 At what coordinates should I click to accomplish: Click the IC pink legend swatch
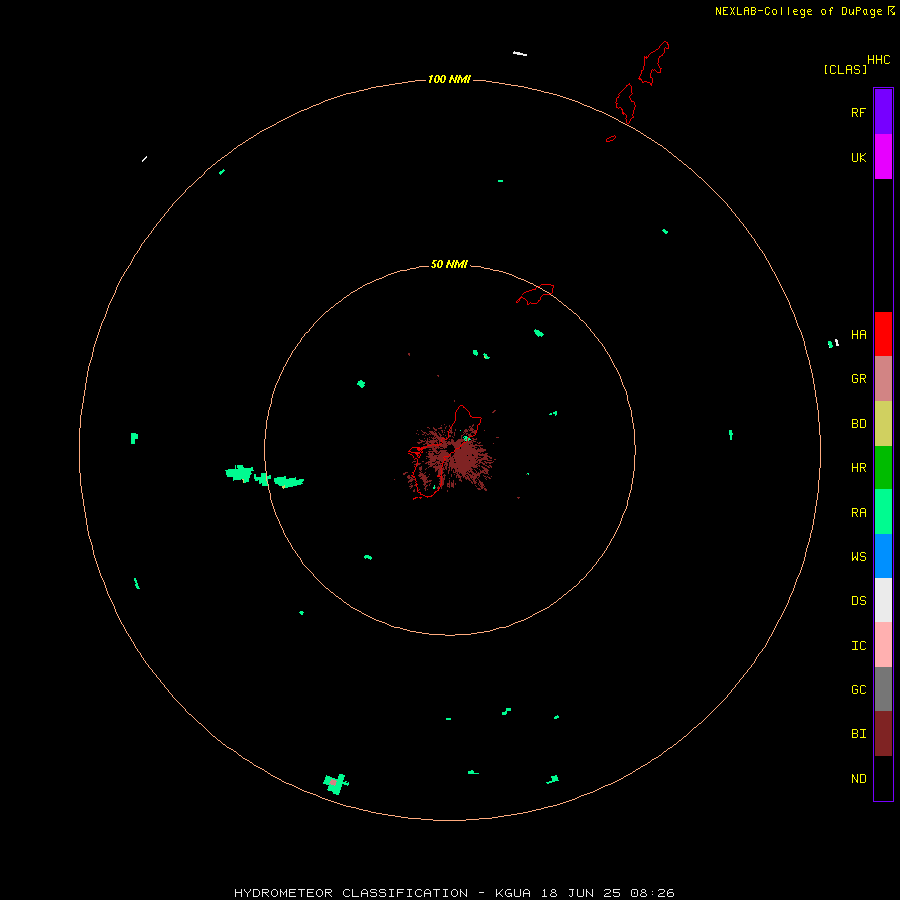point(883,645)
